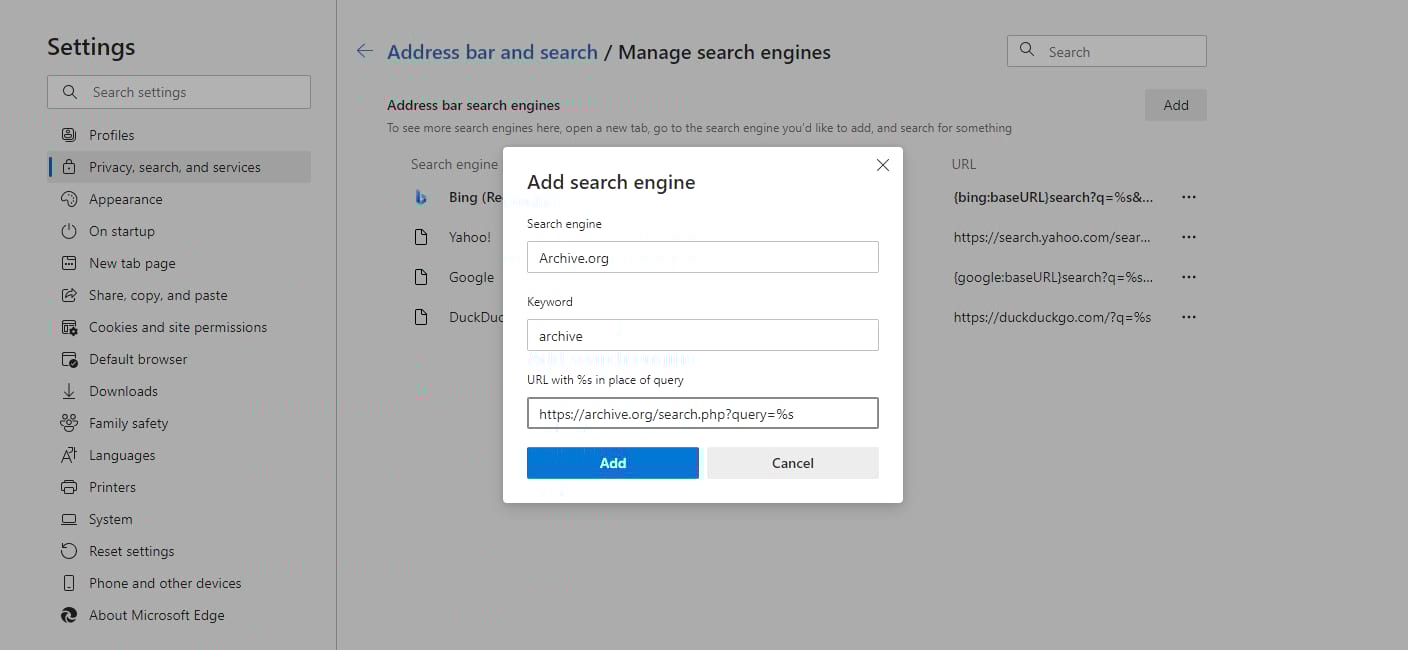Click the Printers icon in the sidebar

click(68, 487)
